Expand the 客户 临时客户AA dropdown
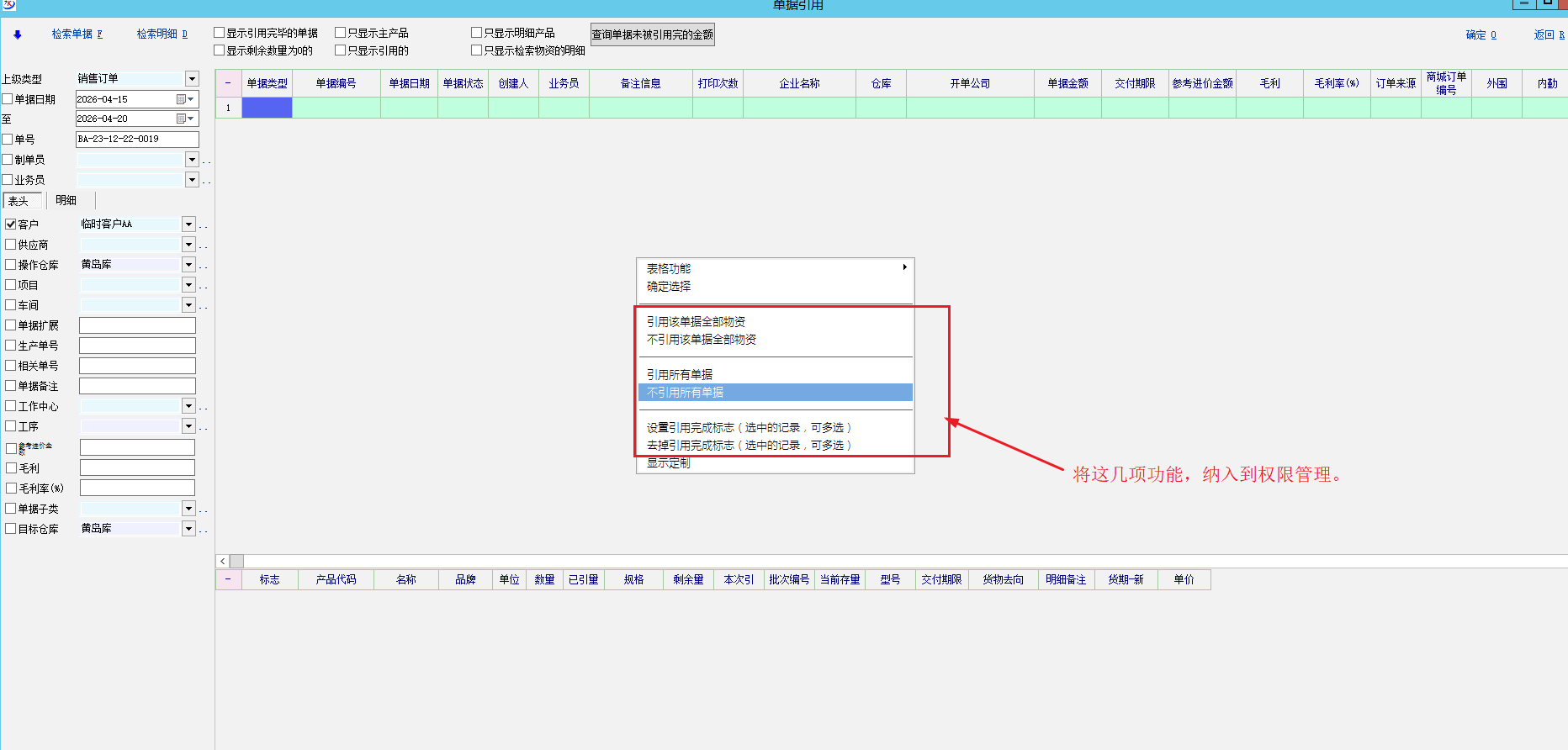The height and width of the screenshot is (750, 1568). (188, 224)
